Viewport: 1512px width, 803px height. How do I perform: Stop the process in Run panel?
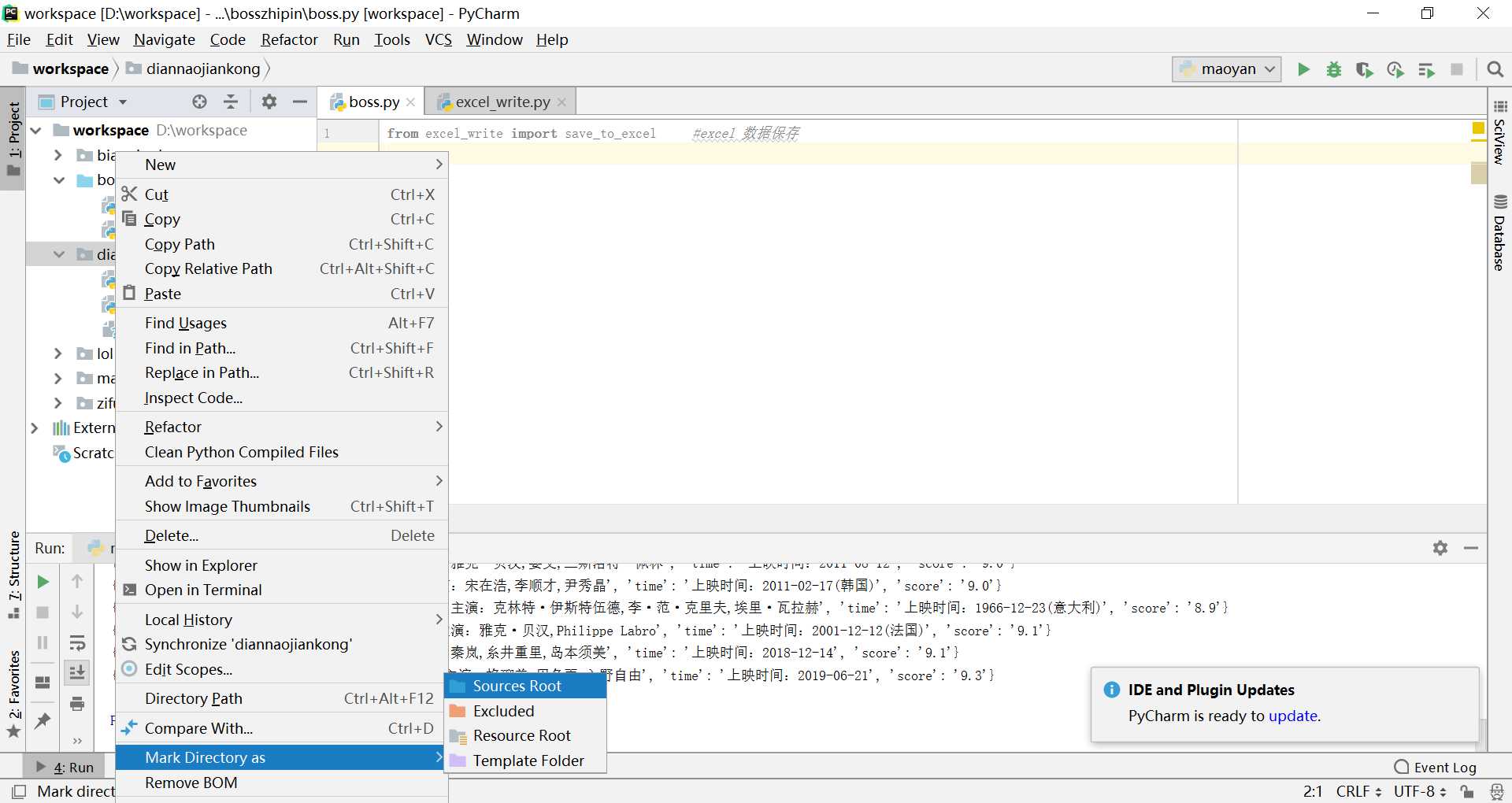pyautogui.click(x=43, y=612)
